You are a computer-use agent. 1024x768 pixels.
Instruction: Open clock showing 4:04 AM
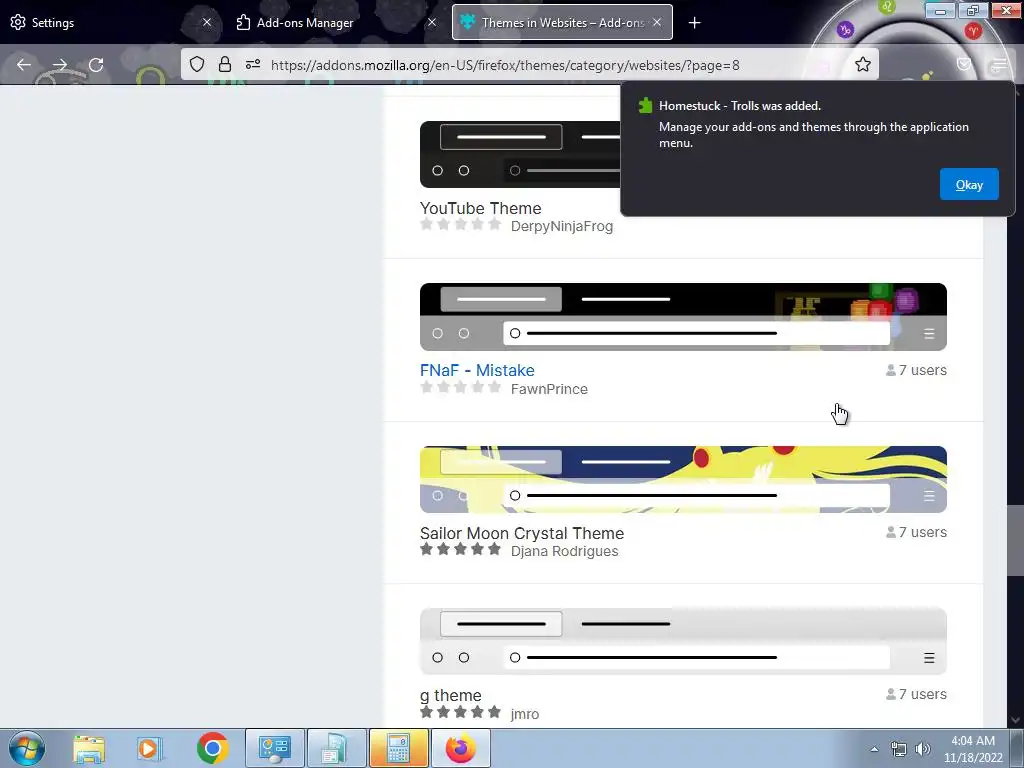[973, 749]
